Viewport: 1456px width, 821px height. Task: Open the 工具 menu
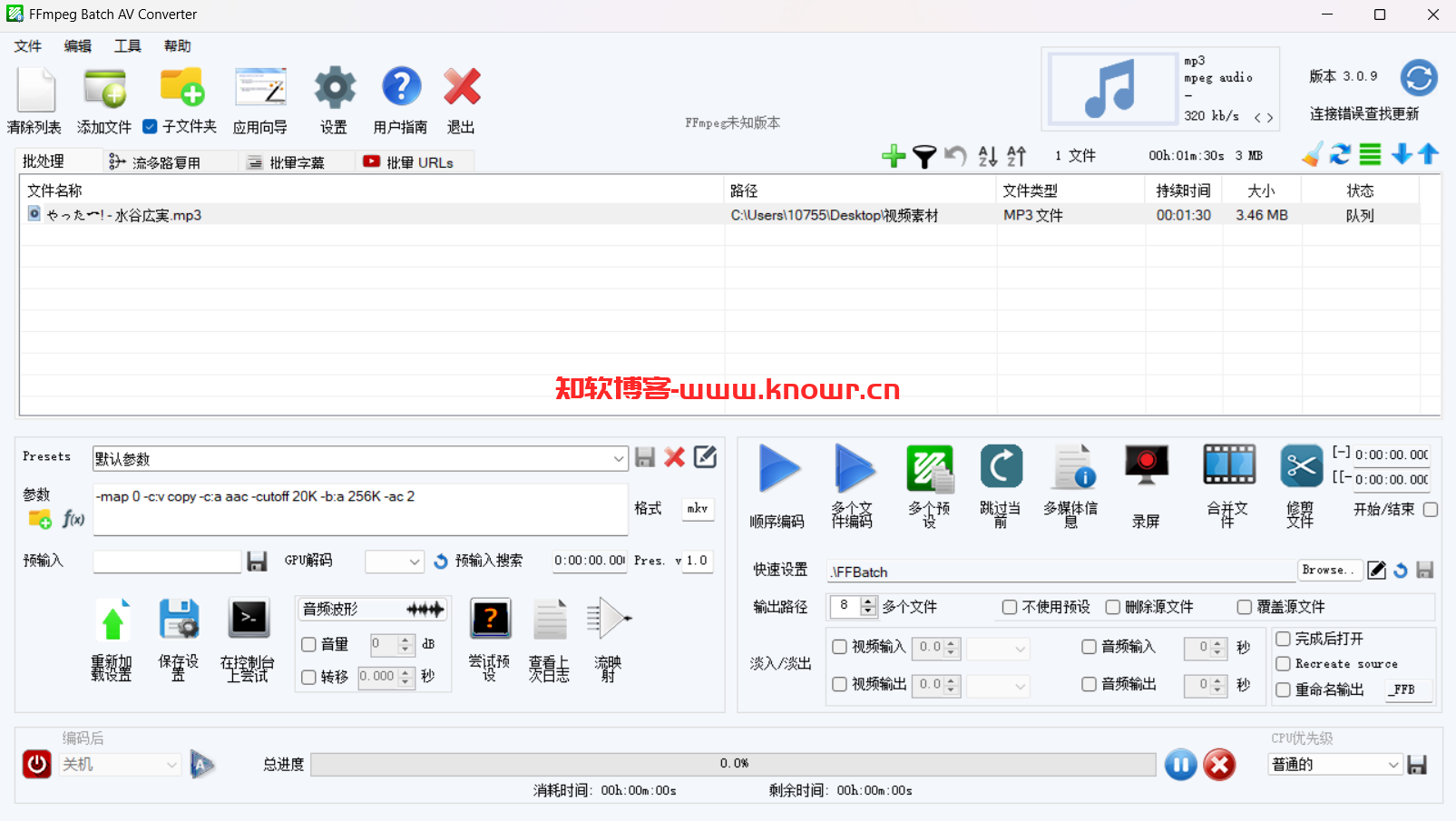tap(128, 46)
